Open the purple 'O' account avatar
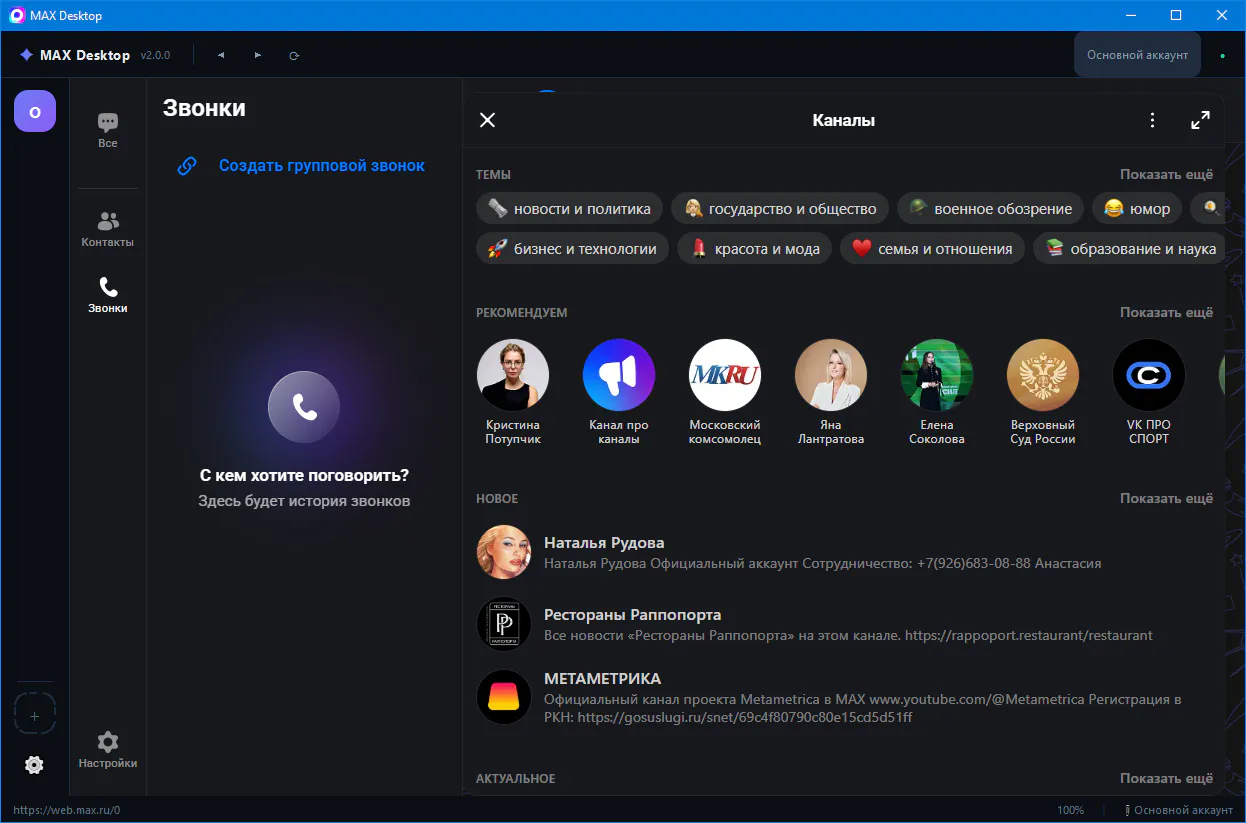The width and height of the screenshot is (1246, 823). pyautogui.click(x=35, y=112)
